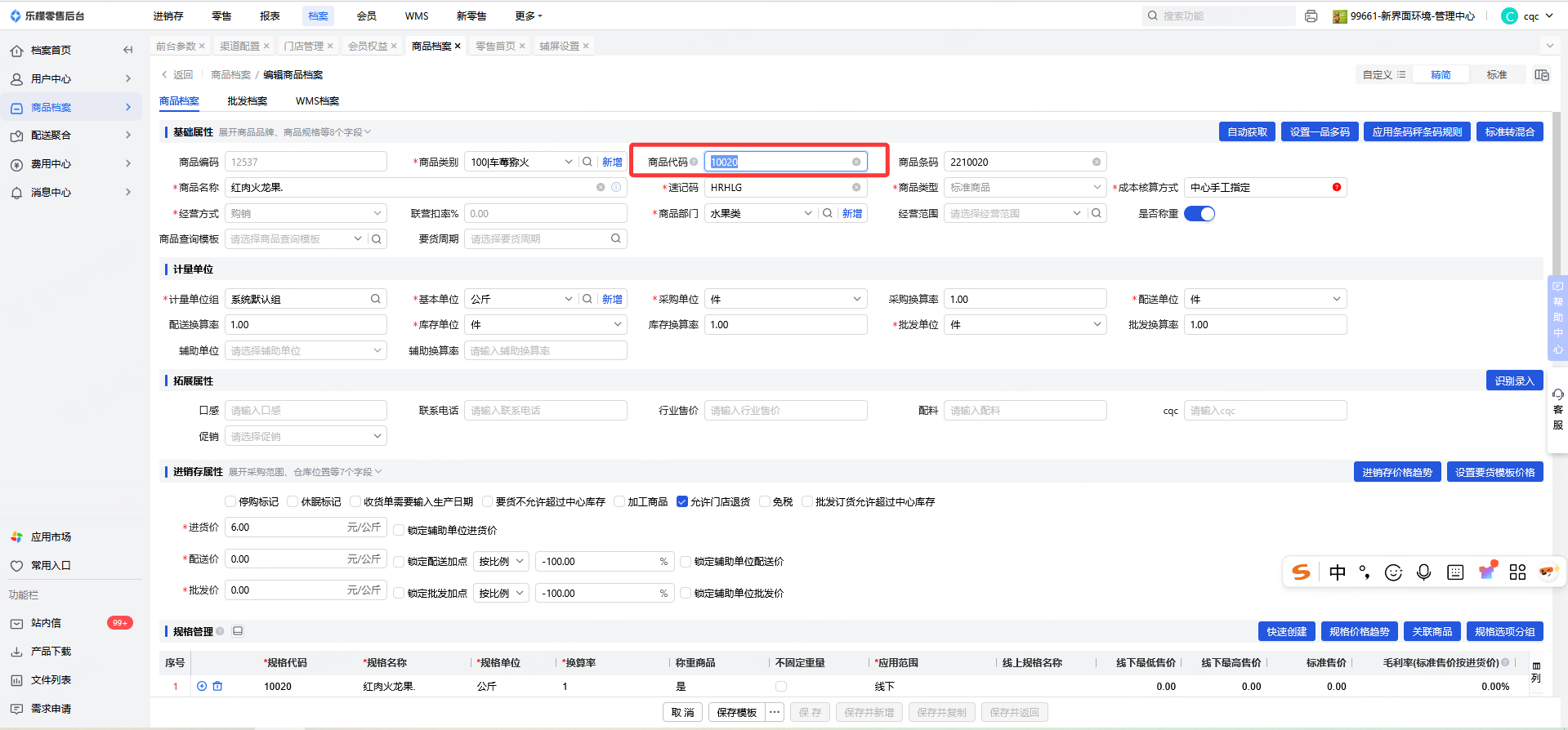The image size is (1568, 730).
Task: Open the 促销 dropdown
Action: (x=306, y=436)
